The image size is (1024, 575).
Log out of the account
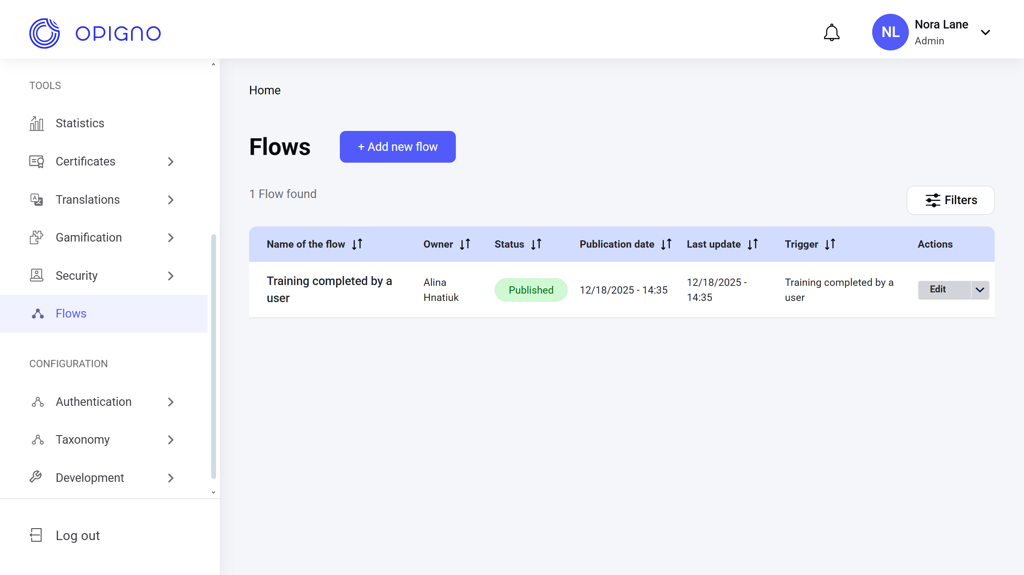tap(77, 536)
